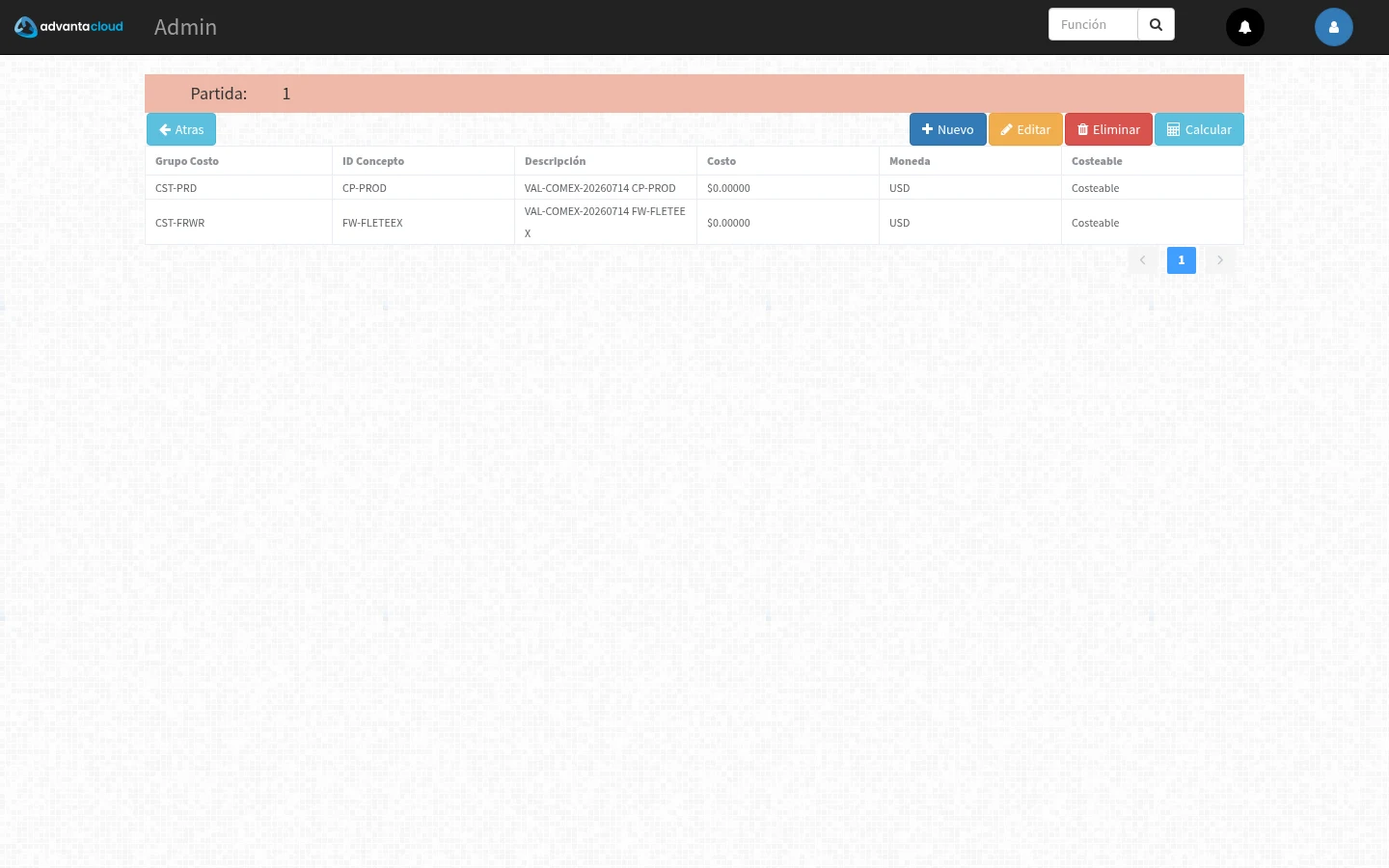Click description VAL-COMEX-20260714 FW-FLETEEX

coord(605,222)
